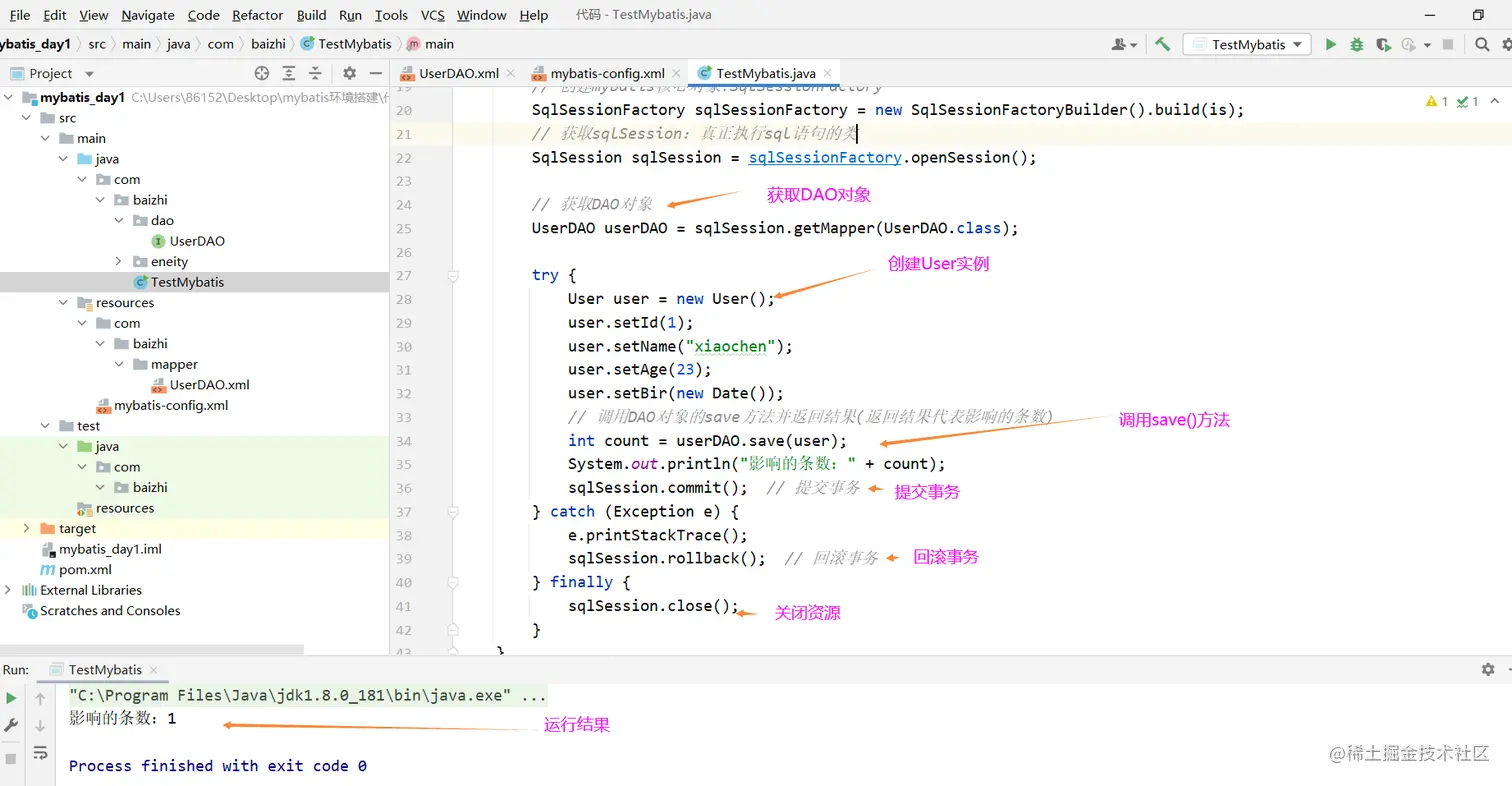Expand the target folder node
Screen dimensions: 1512x786
pyautogui.click(x=27, y=528)
